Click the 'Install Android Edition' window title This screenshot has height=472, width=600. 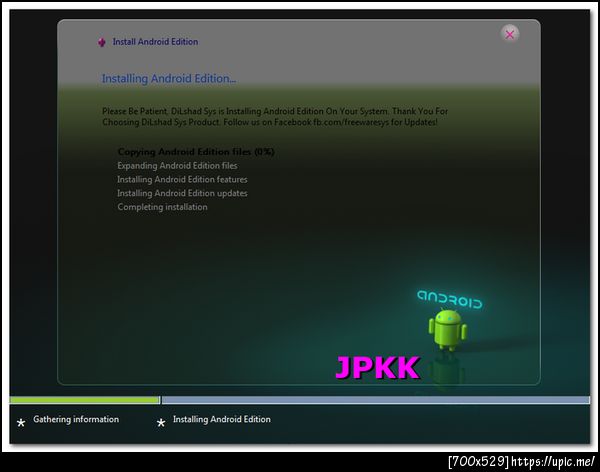click(155, 42)
